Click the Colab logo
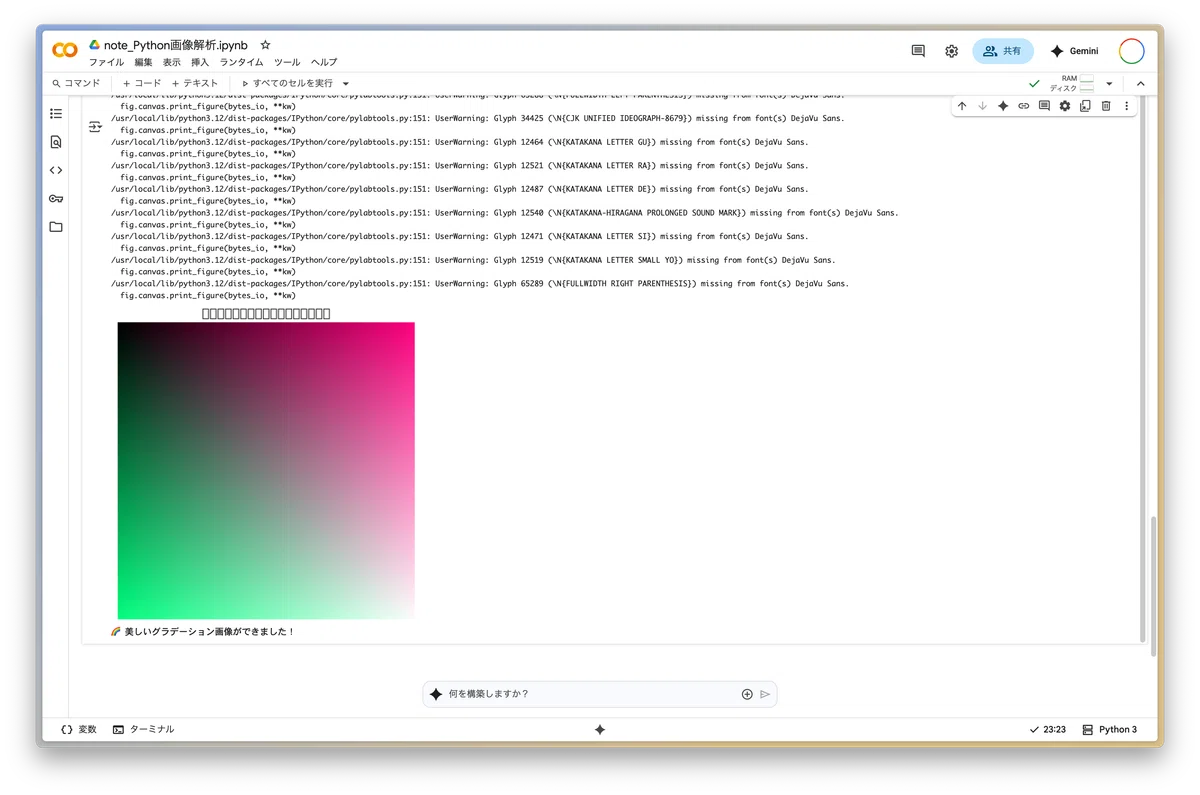This screenshot has height=795, width=1200. pos(65,50)
